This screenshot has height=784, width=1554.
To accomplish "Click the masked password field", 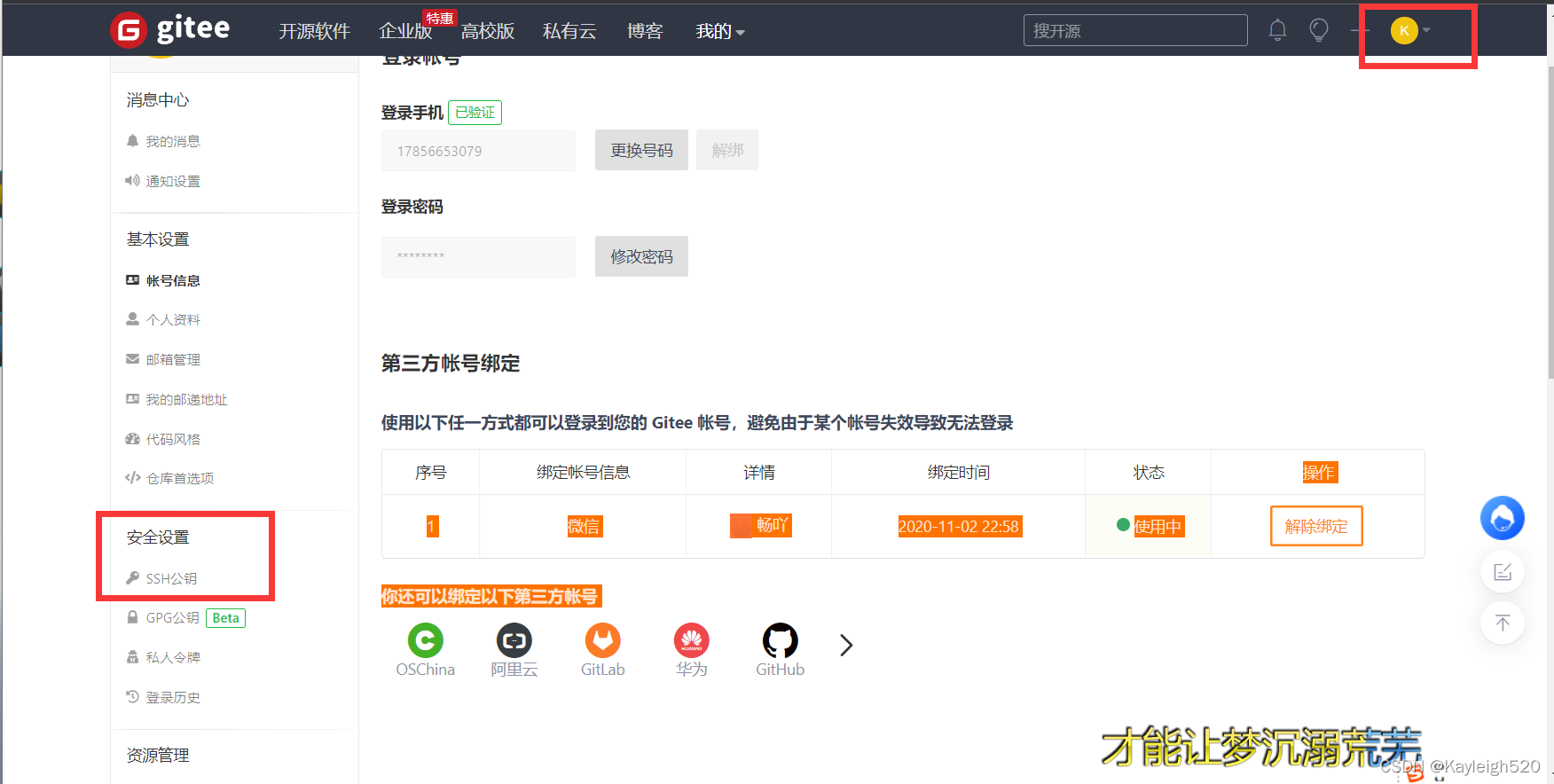I will click(478, 256).
